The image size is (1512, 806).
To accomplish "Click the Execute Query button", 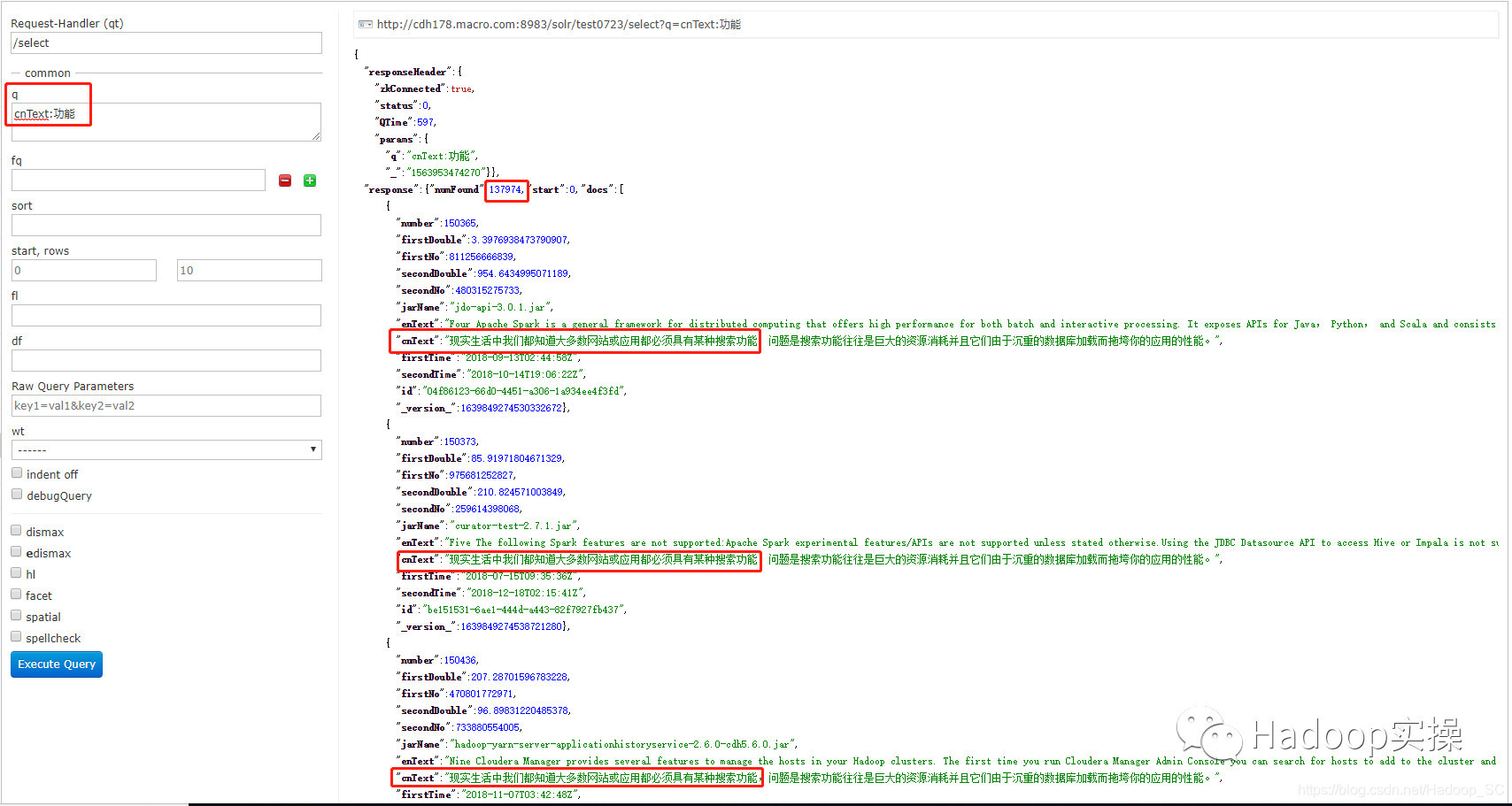I will coord(57,664).
